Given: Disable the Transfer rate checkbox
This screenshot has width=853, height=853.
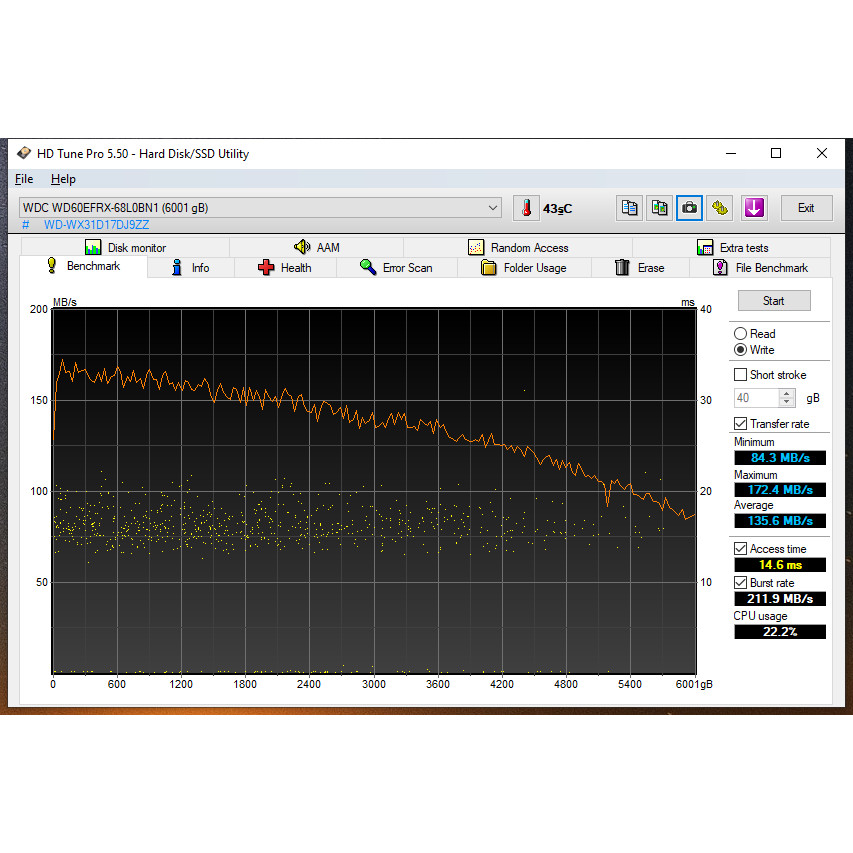Looking at the screenshot, I should (x=741, y=424).
